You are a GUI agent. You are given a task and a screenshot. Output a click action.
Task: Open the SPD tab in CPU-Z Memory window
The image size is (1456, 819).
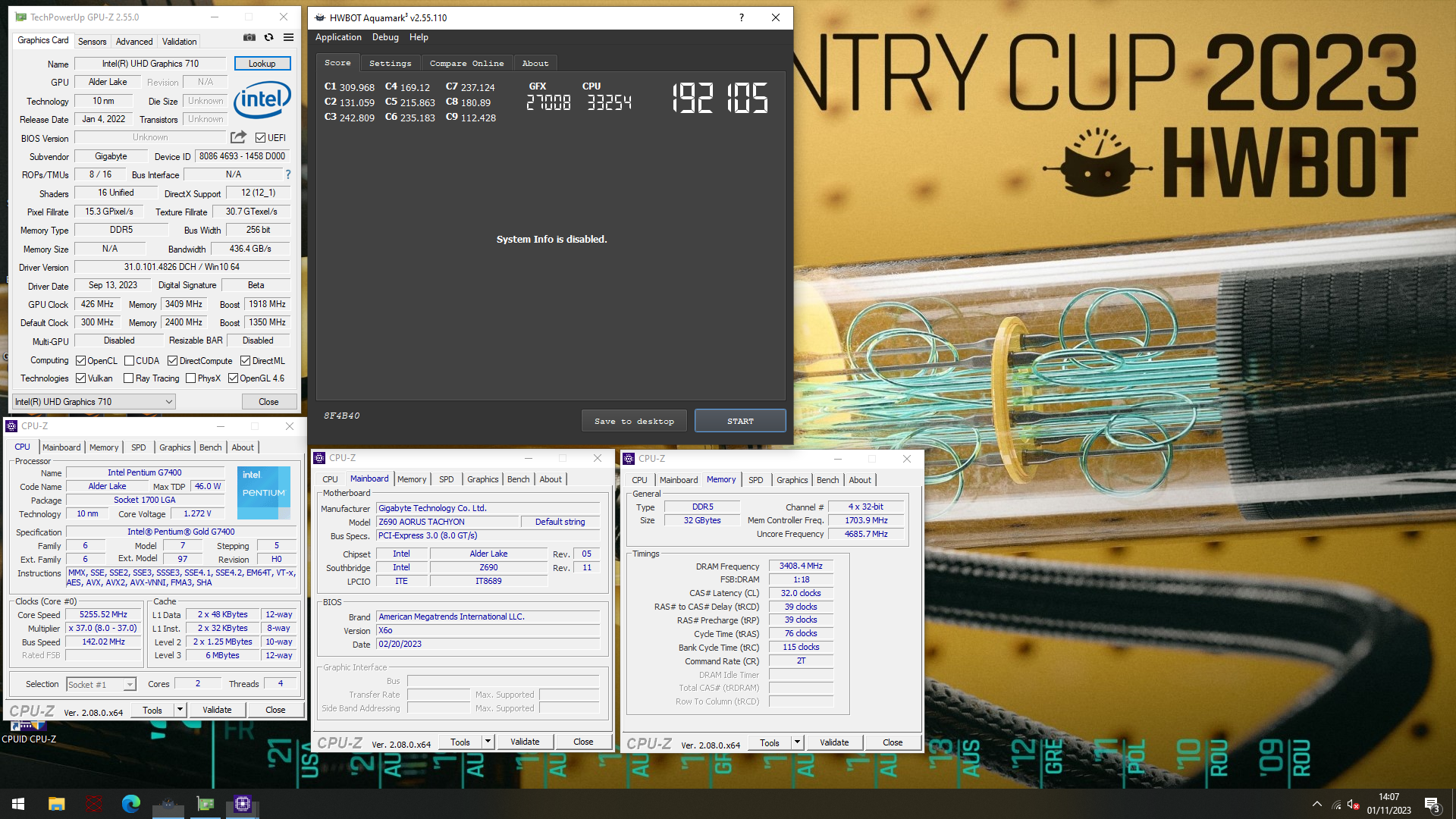point(755,480)
